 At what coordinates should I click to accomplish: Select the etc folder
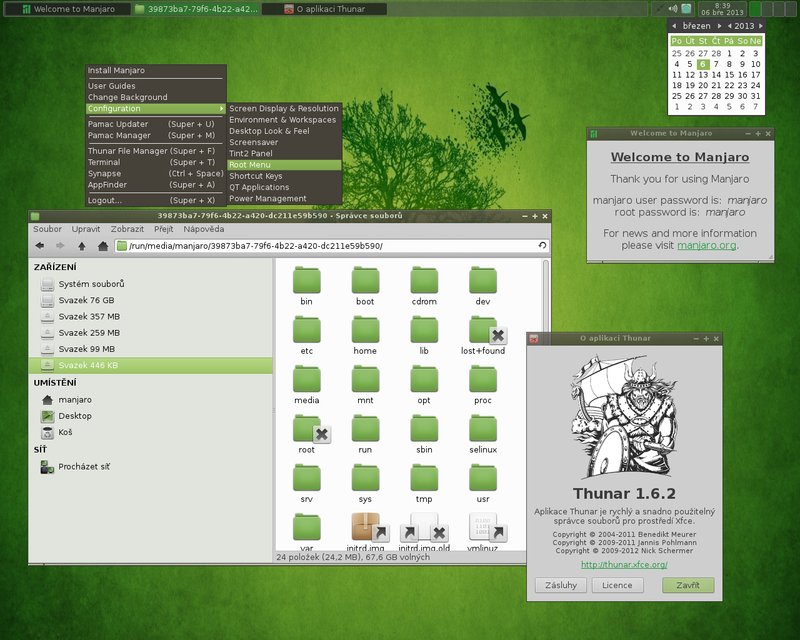tap(307, 329)
